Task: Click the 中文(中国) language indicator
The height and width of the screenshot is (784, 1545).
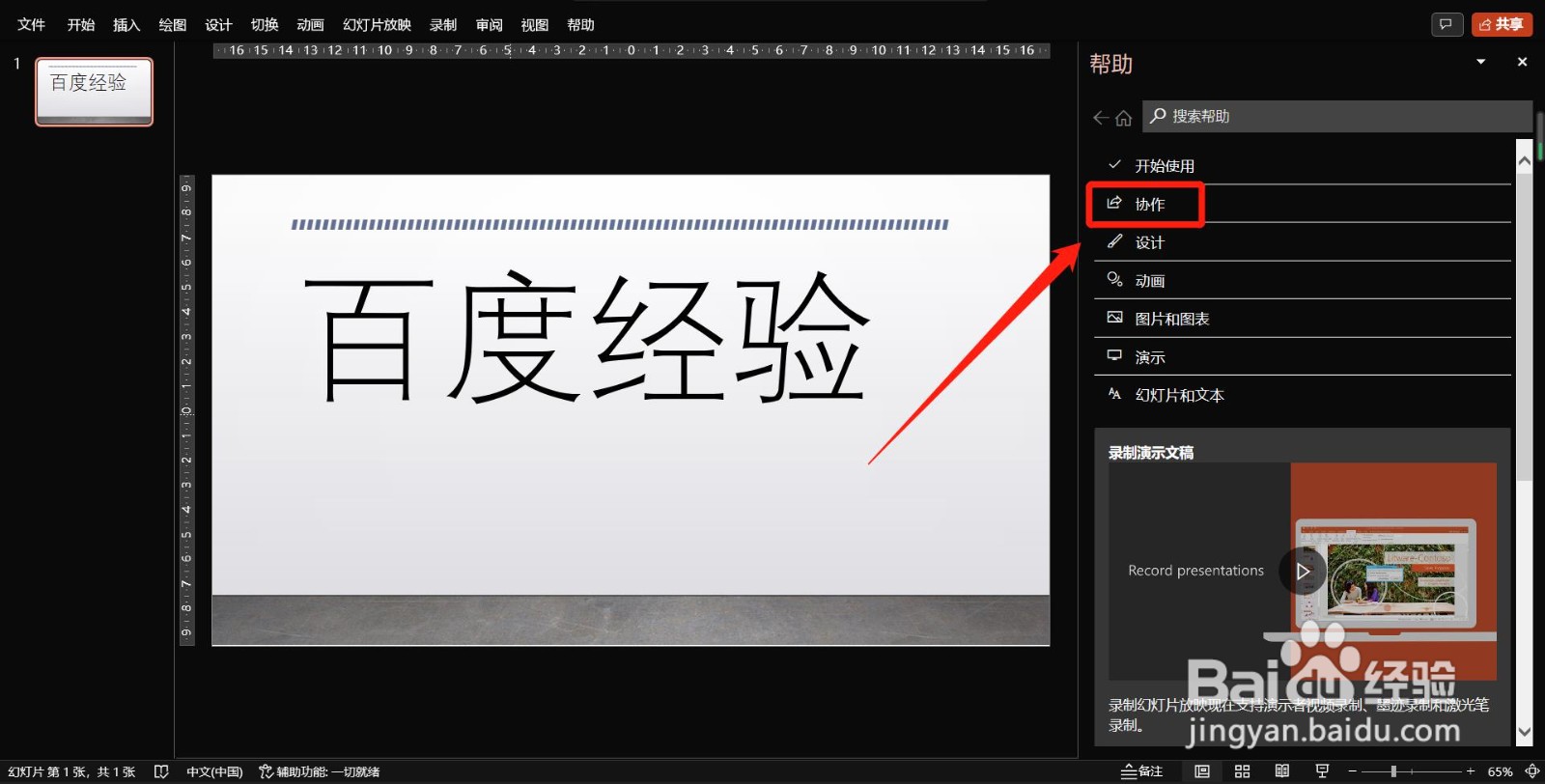Action: 214,771
